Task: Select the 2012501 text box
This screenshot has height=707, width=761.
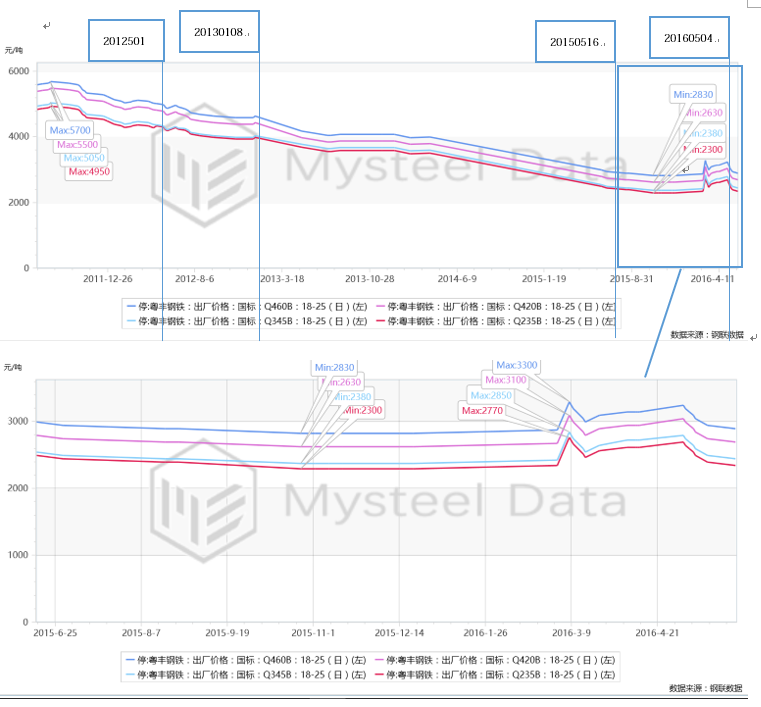Action: click(x=125, y=41)
